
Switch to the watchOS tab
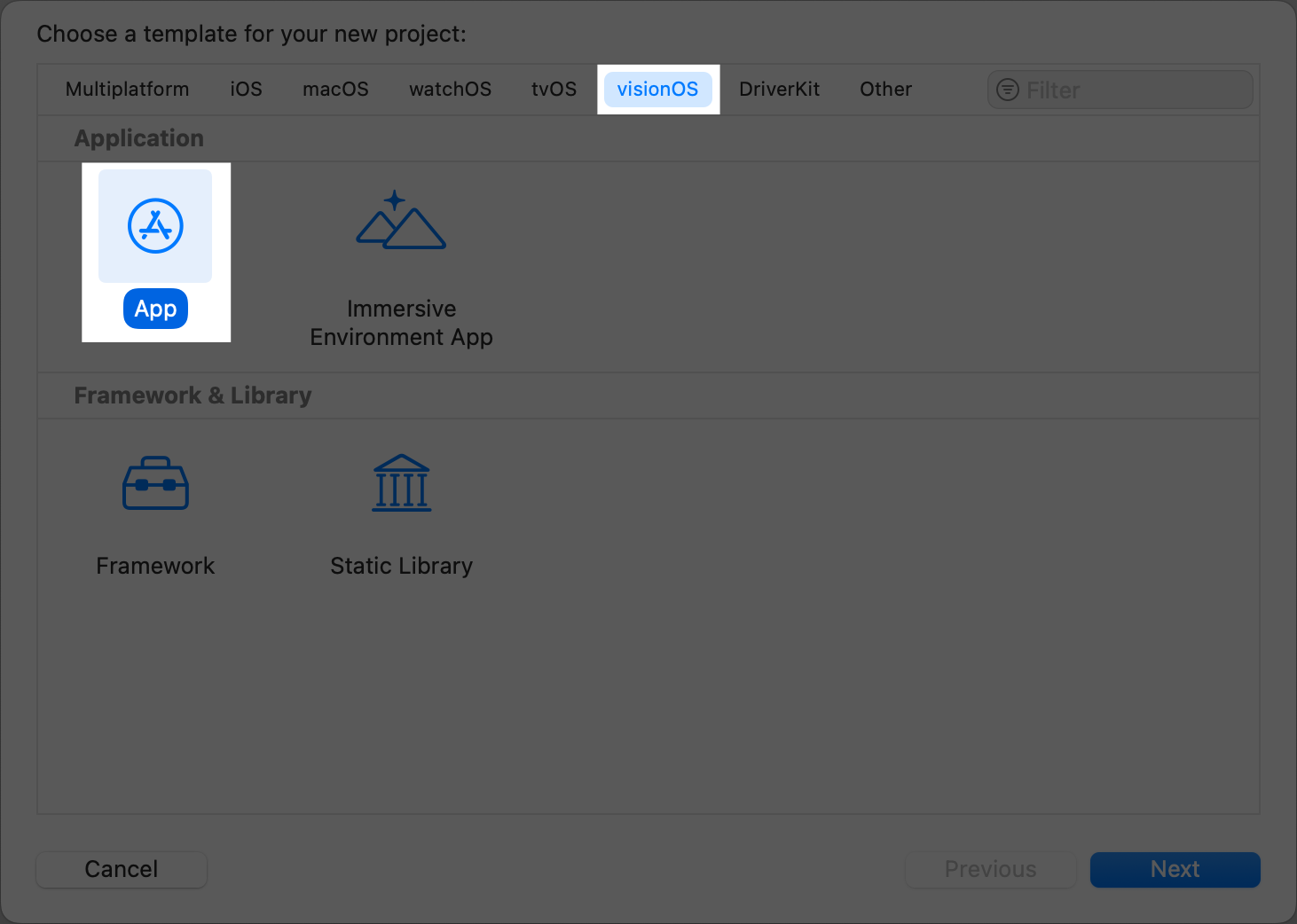450,89
